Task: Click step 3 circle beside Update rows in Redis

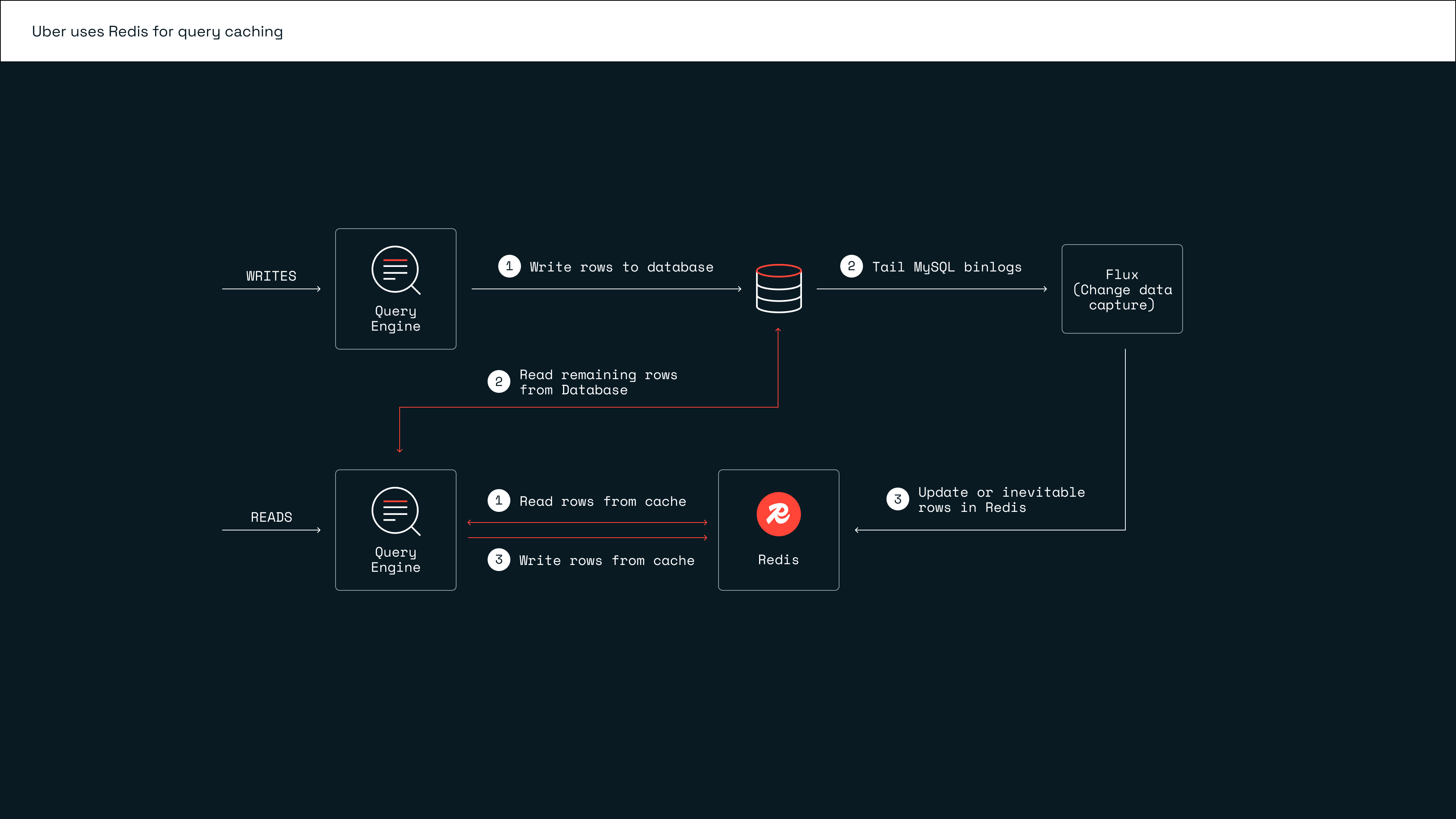Action: 897,499
